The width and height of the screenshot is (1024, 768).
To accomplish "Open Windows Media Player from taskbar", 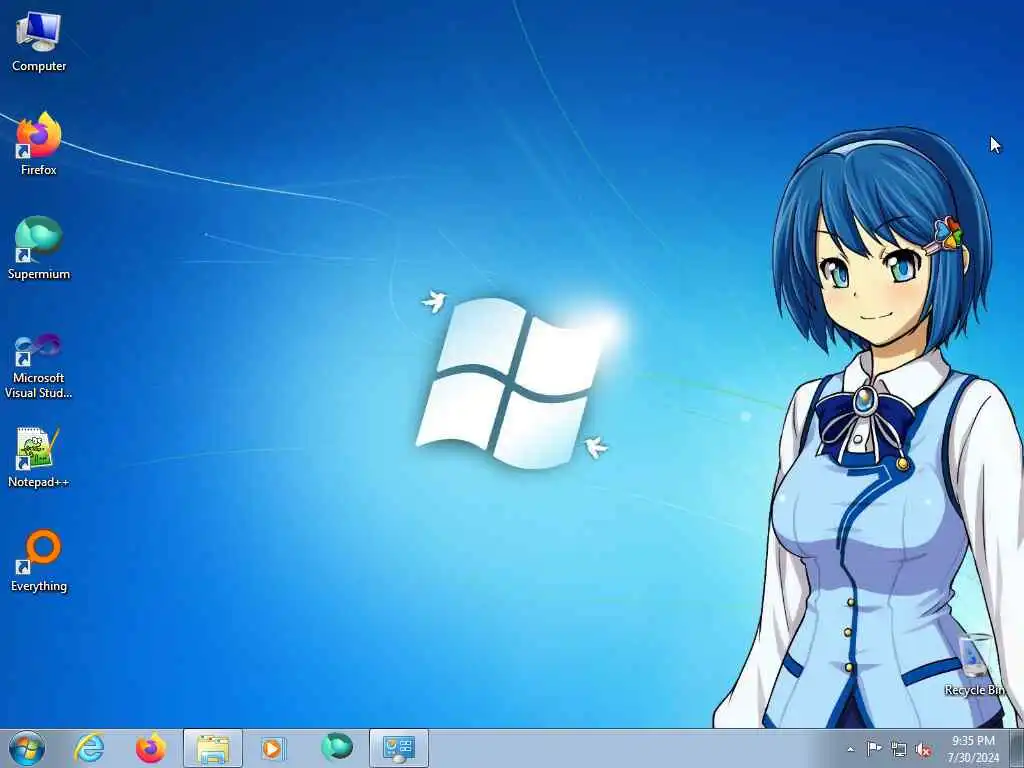I will tap(273, 748).
